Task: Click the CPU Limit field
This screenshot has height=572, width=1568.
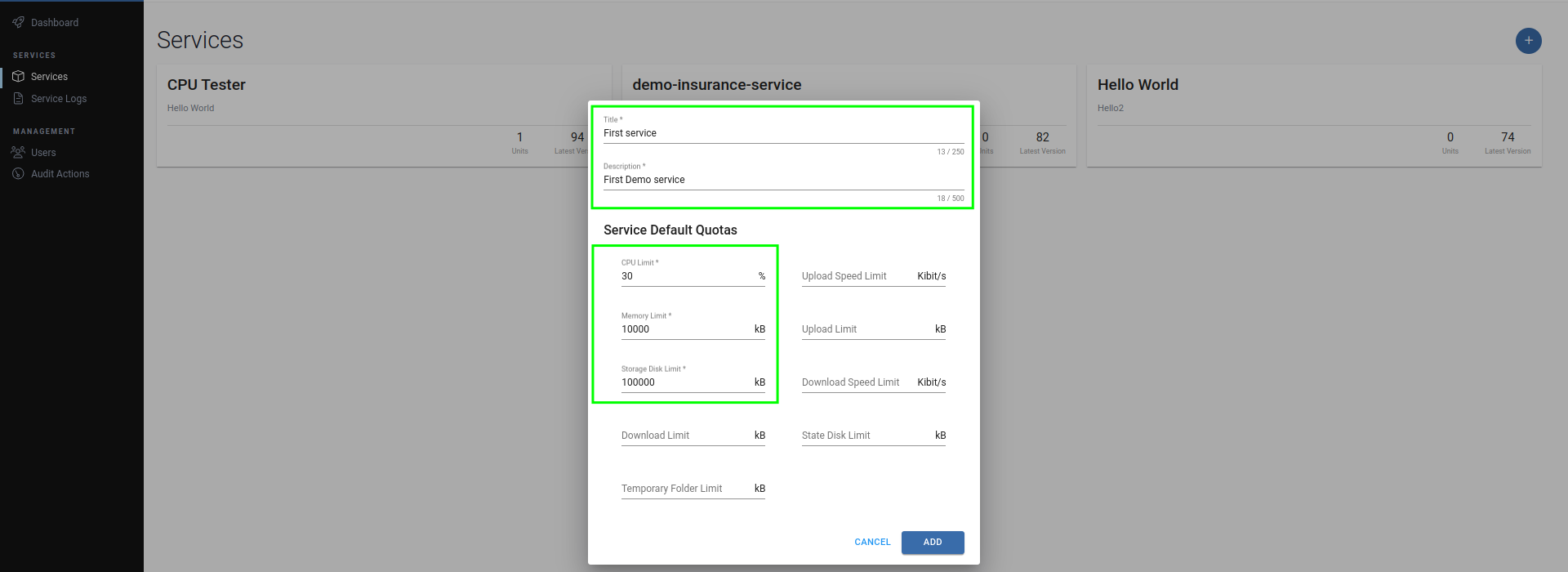Action: [693, 276]
